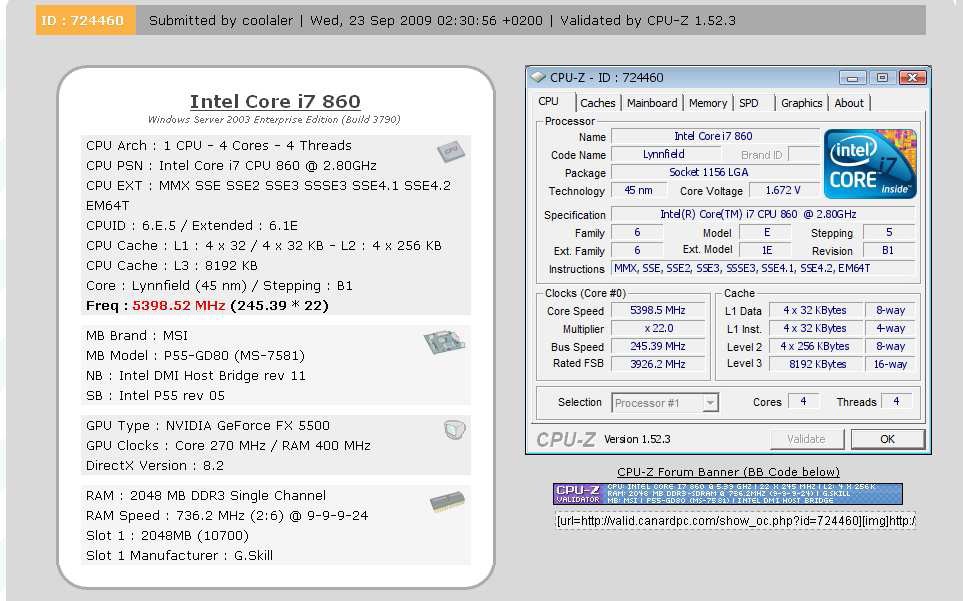
Task: Click the red 5398.52 MHz frequency value
Action: 179,306
